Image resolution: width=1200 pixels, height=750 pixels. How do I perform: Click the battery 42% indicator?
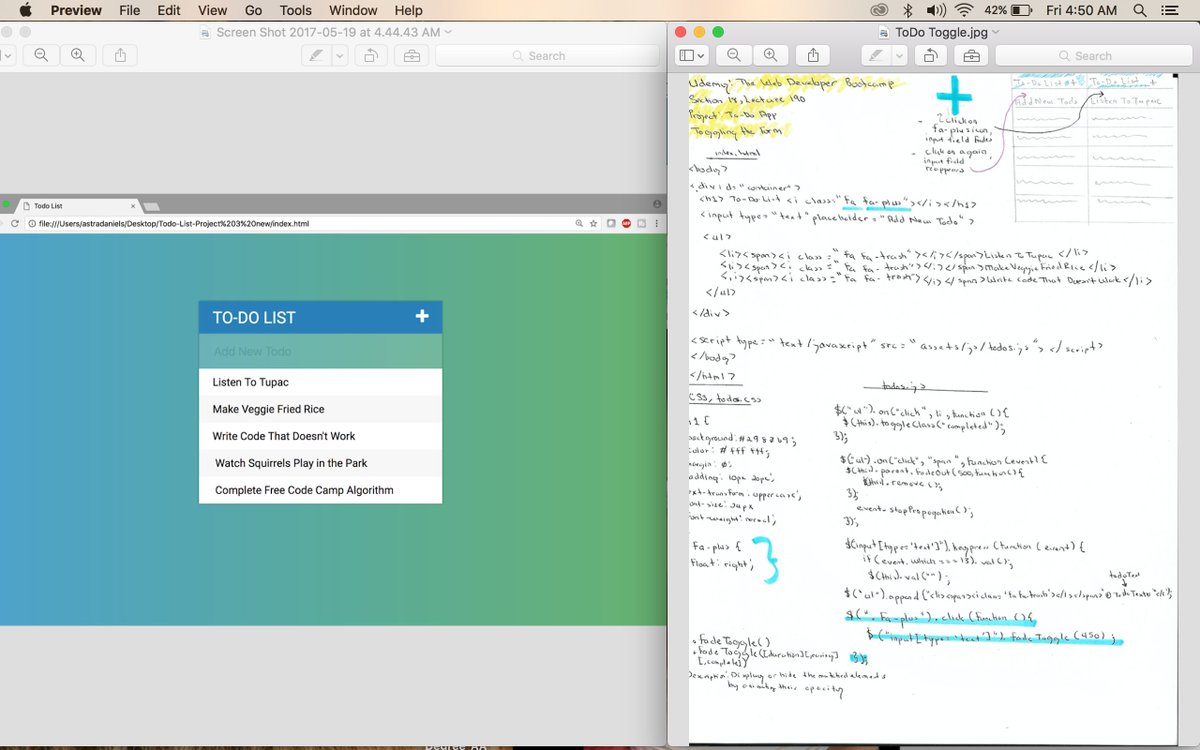(1008, 10)
